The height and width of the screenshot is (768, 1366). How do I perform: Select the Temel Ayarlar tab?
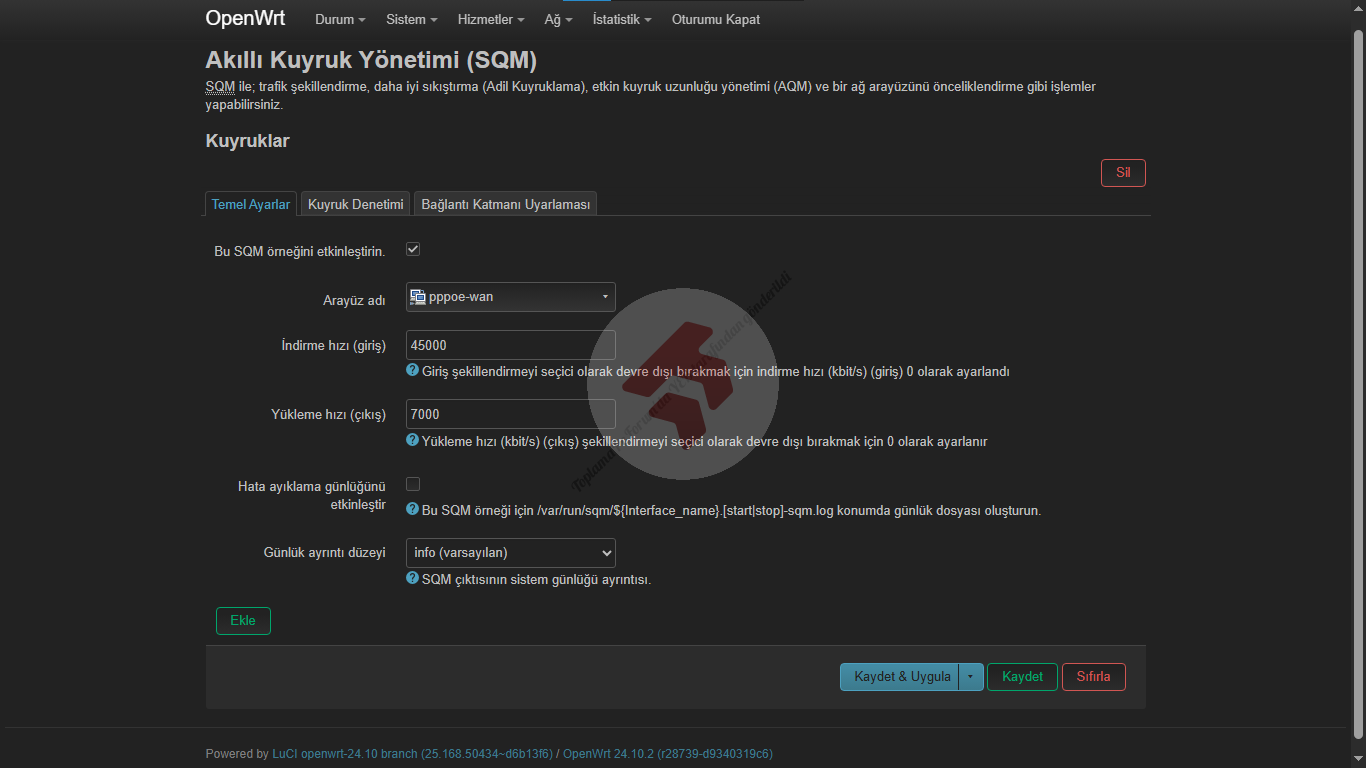click(x=251, y=204)
